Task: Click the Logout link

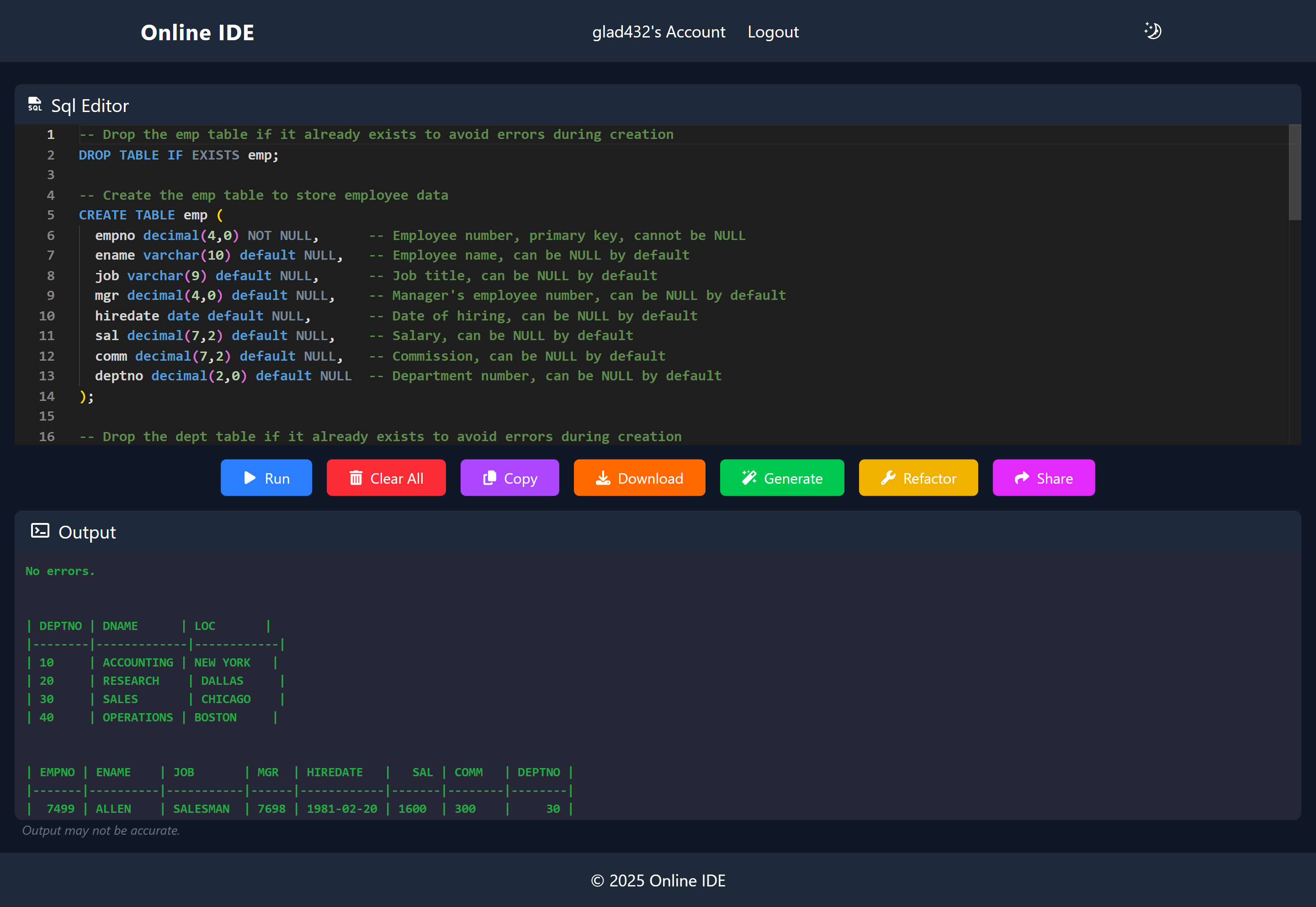Action: click(773, 32)
